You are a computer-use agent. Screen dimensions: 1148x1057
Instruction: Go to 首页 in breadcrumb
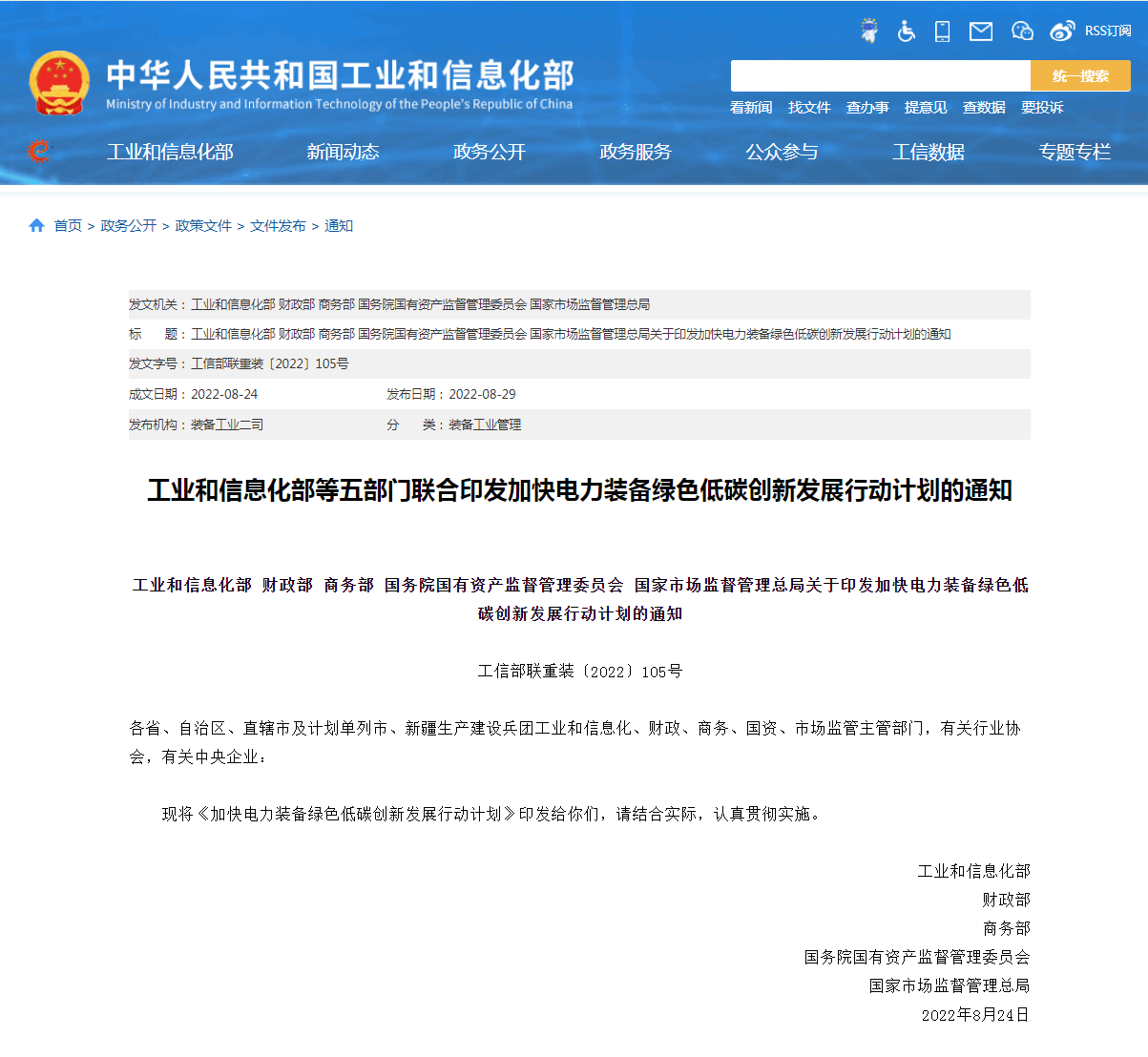pos(68,226)
